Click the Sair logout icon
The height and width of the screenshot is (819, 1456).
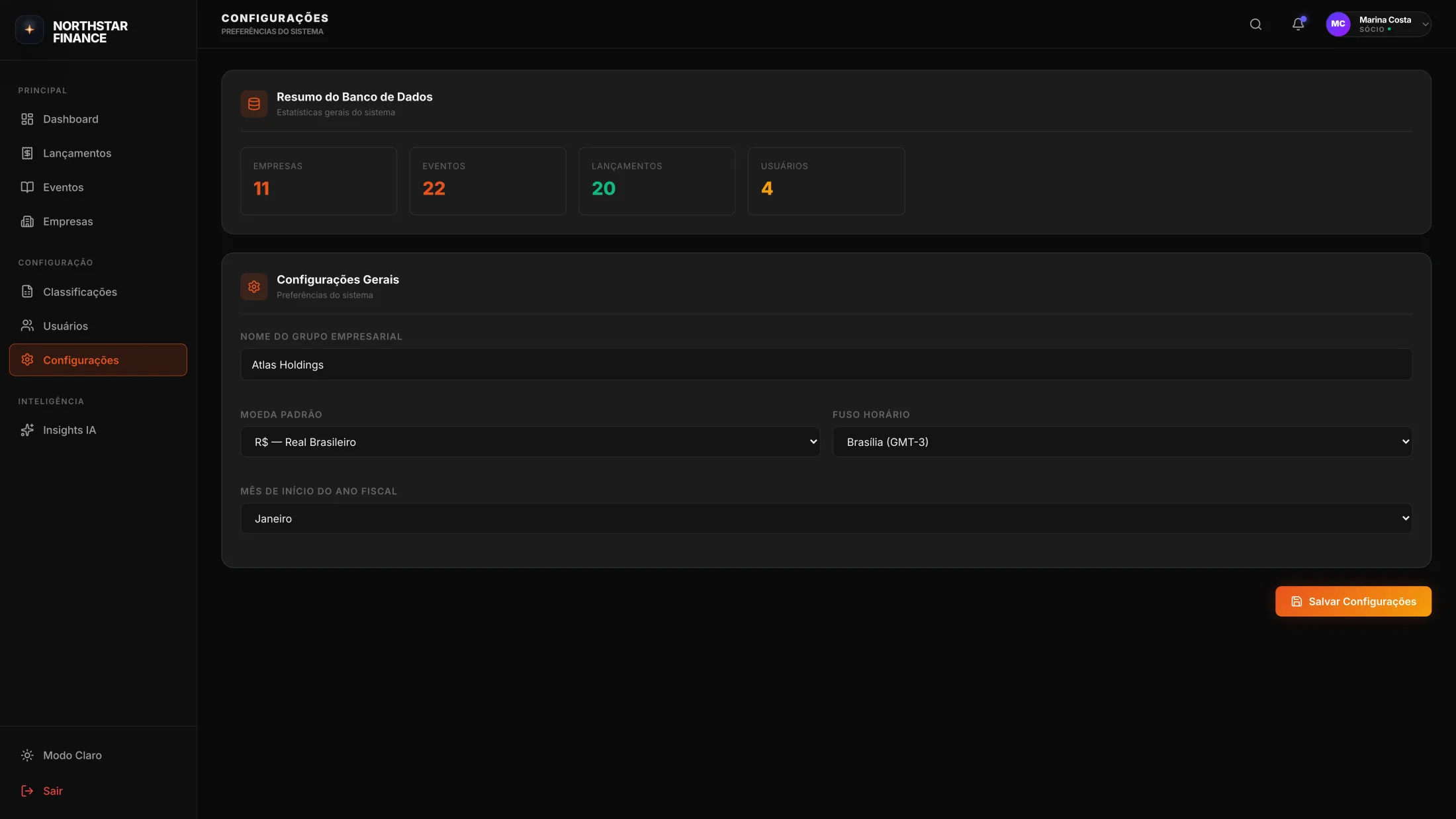(27, 791)
